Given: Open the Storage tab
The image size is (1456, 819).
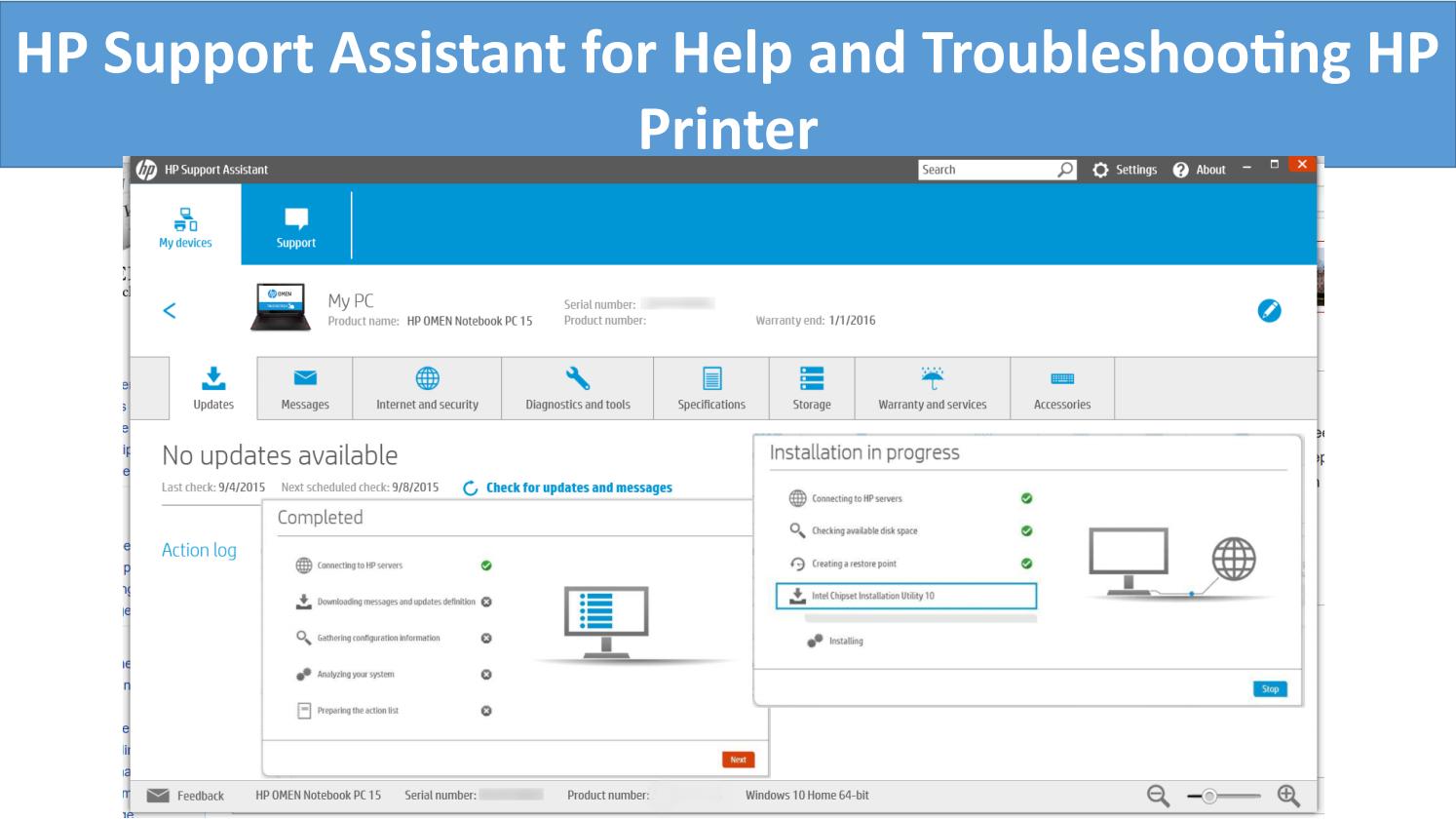Looking at the screenshot, I should pos(812,388).
